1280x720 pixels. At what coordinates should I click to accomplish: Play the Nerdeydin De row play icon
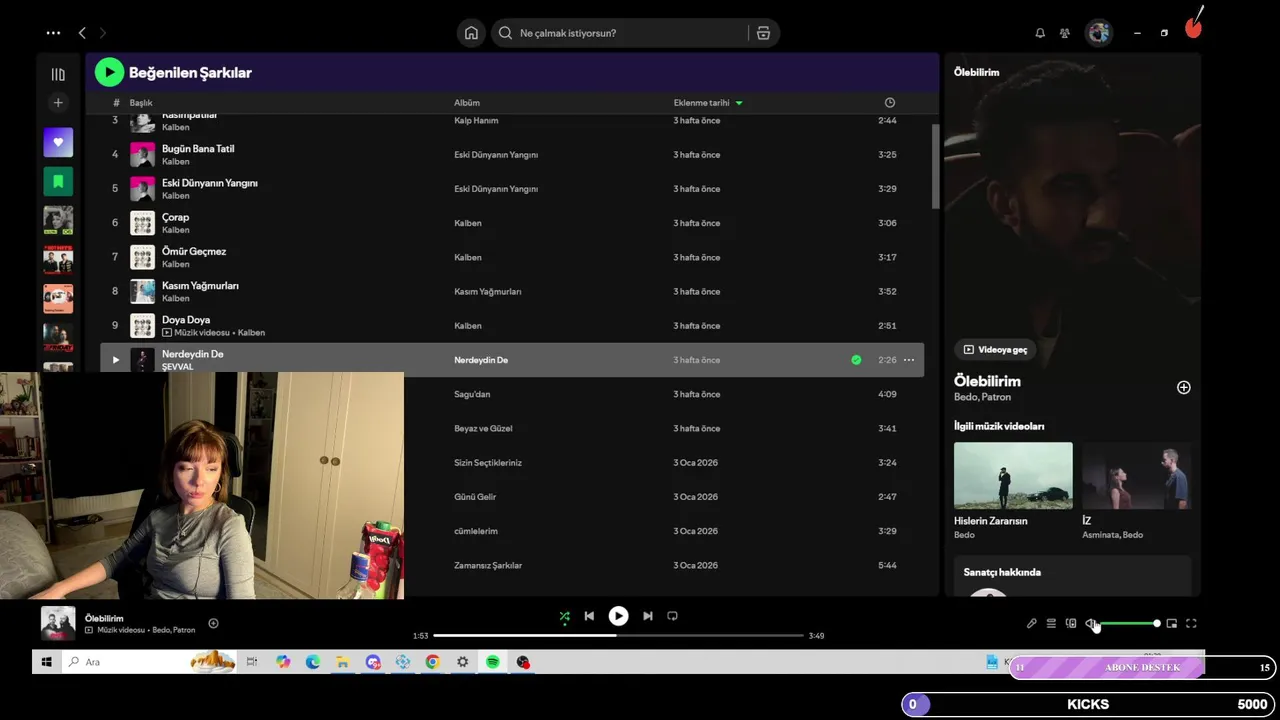point(116,360)
